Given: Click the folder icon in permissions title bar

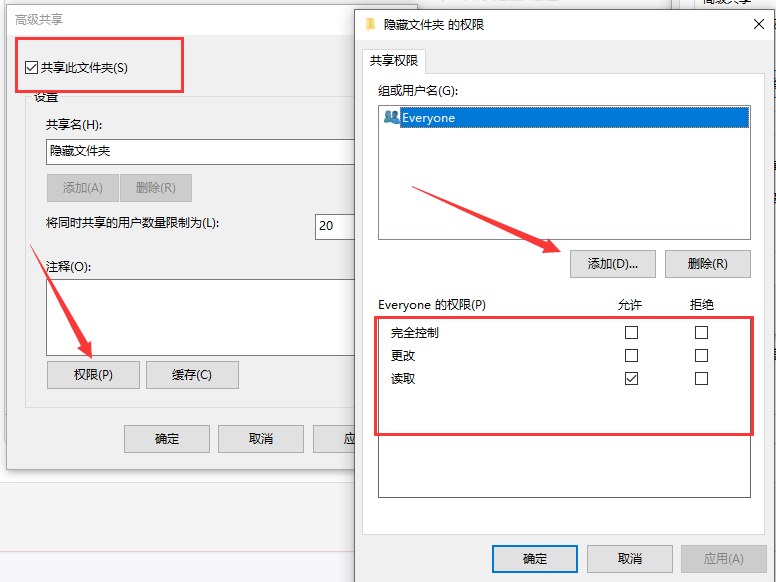Looking at the screenshot, I should pos(371,23).
